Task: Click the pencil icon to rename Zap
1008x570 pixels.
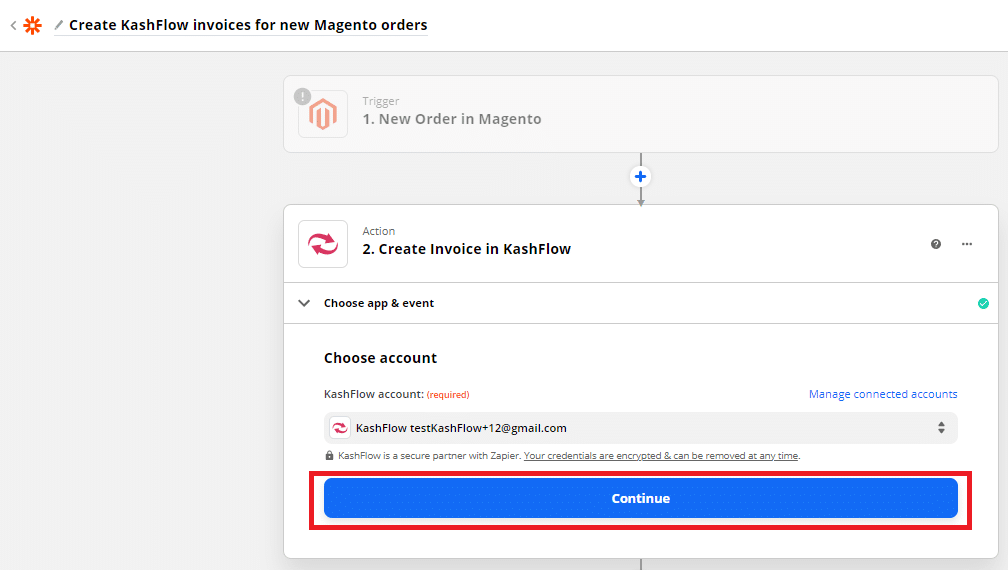Action: point(59,25)
